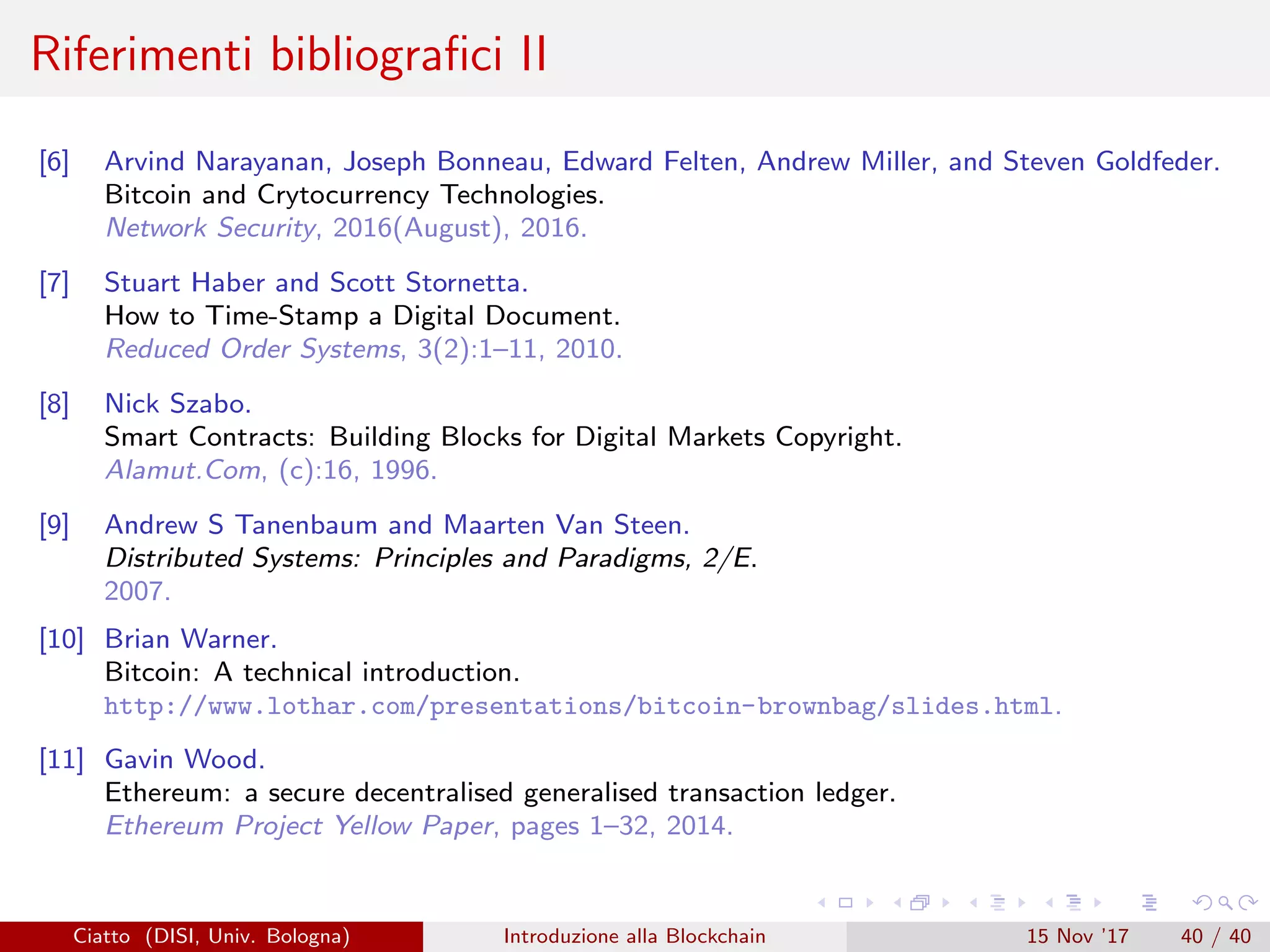Click the forward (redo arrow) navigation icon
The image size is (1270, 952).
click(x=1248, y=903)
